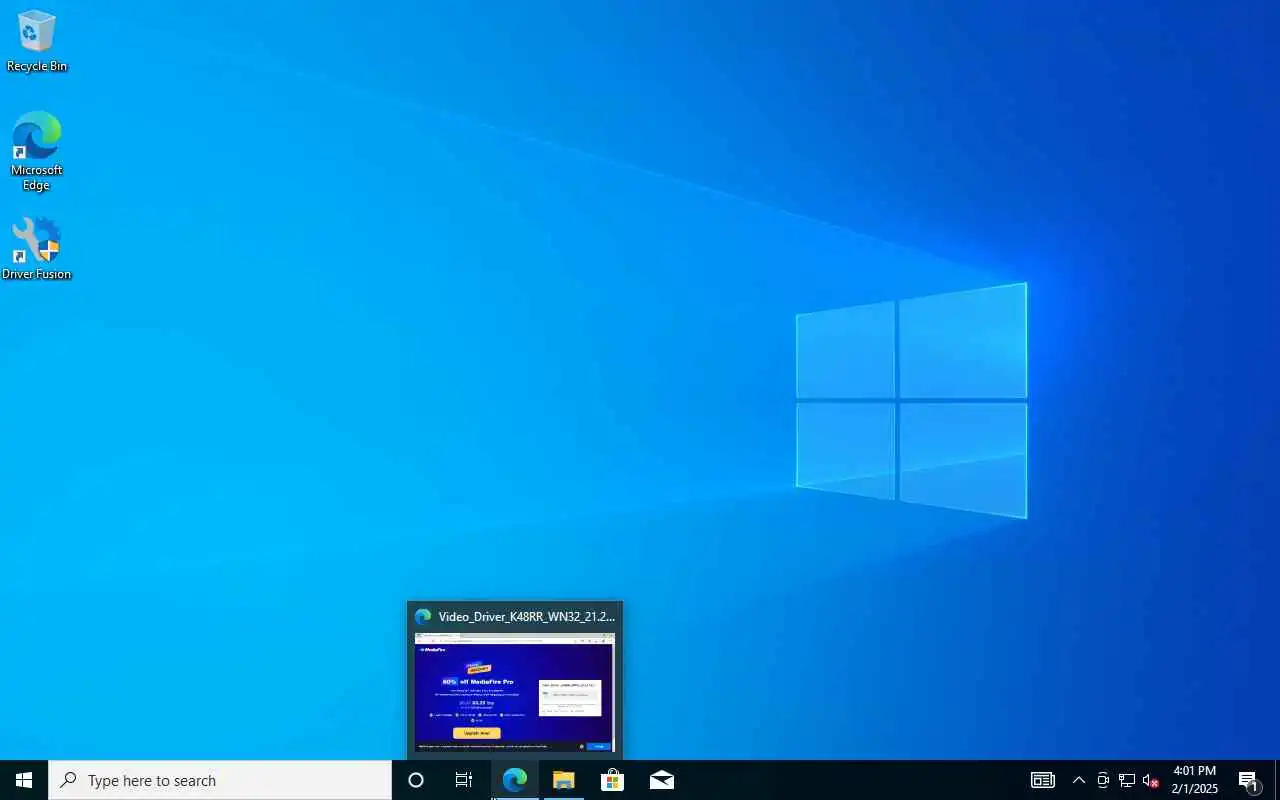1280x800 pixels.
Task: Click the taskbar search box
Action: (220, 780)
